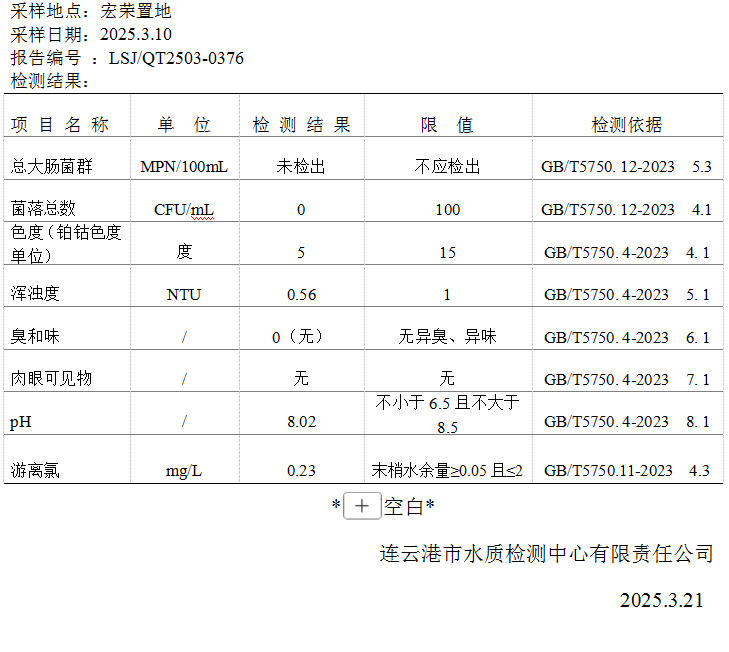Select the 末梢水余量 limit cell
Viewport: 729px width, 652px height.
[447, 470]
